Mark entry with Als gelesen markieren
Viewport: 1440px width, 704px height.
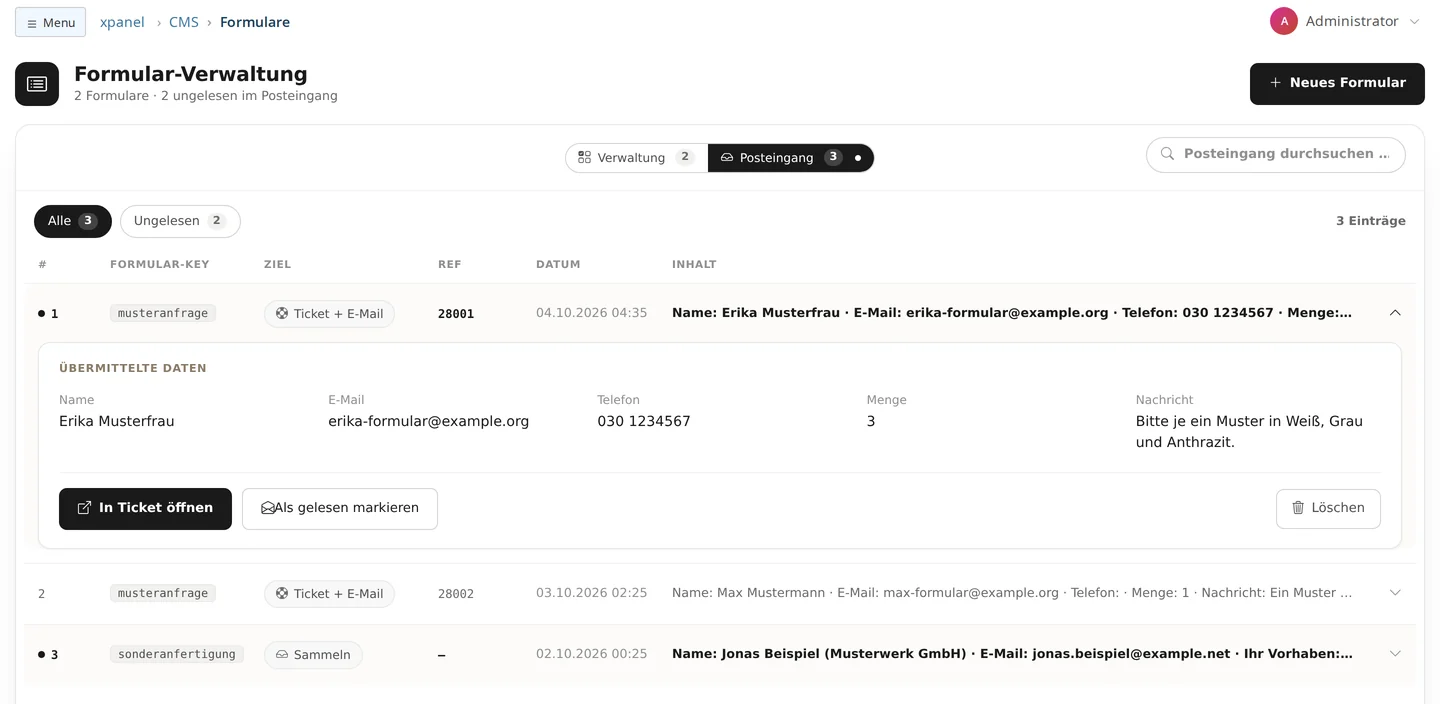click(340, 508)
